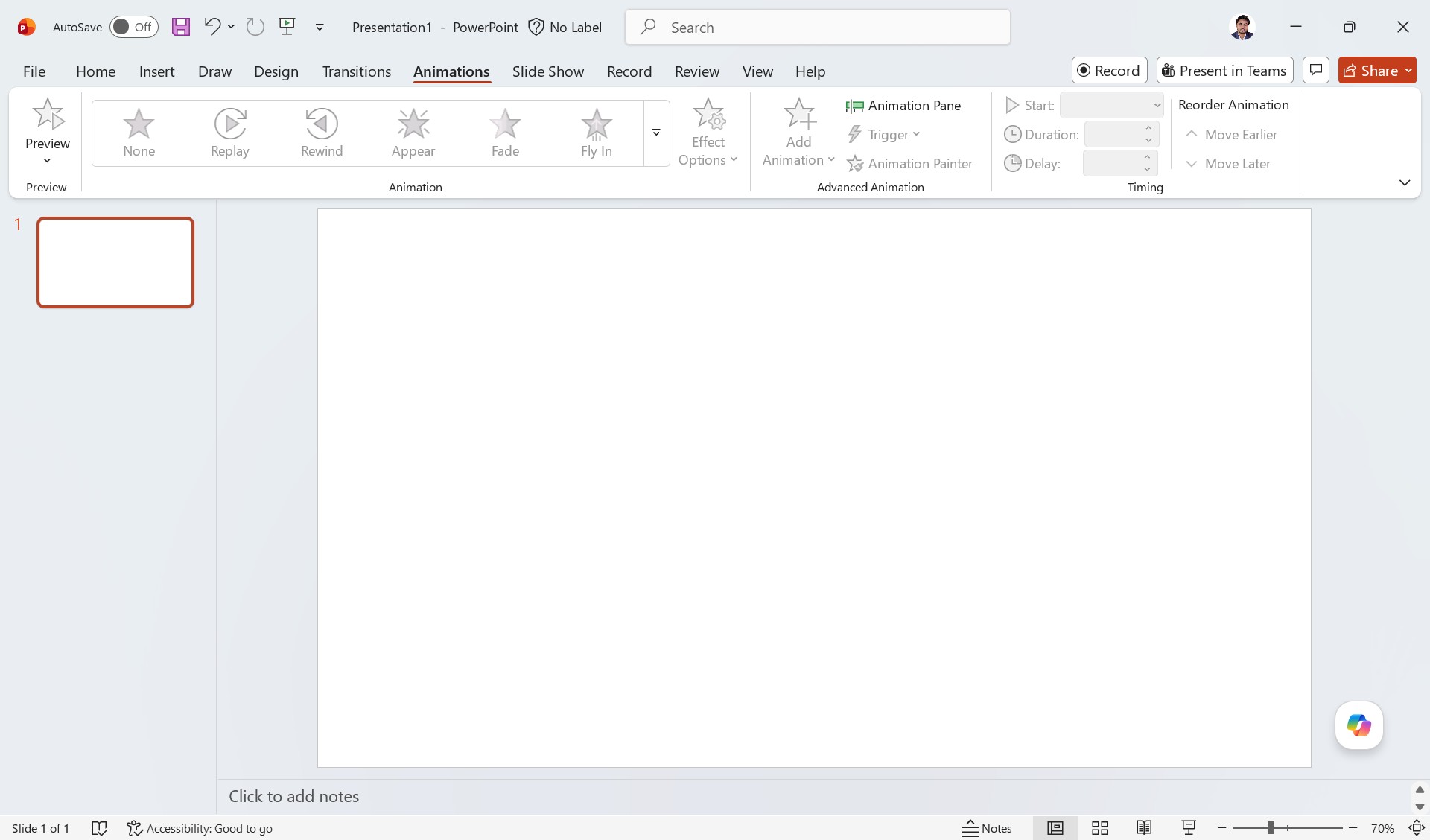Click the Preview animation star icon

click(48, 114)
